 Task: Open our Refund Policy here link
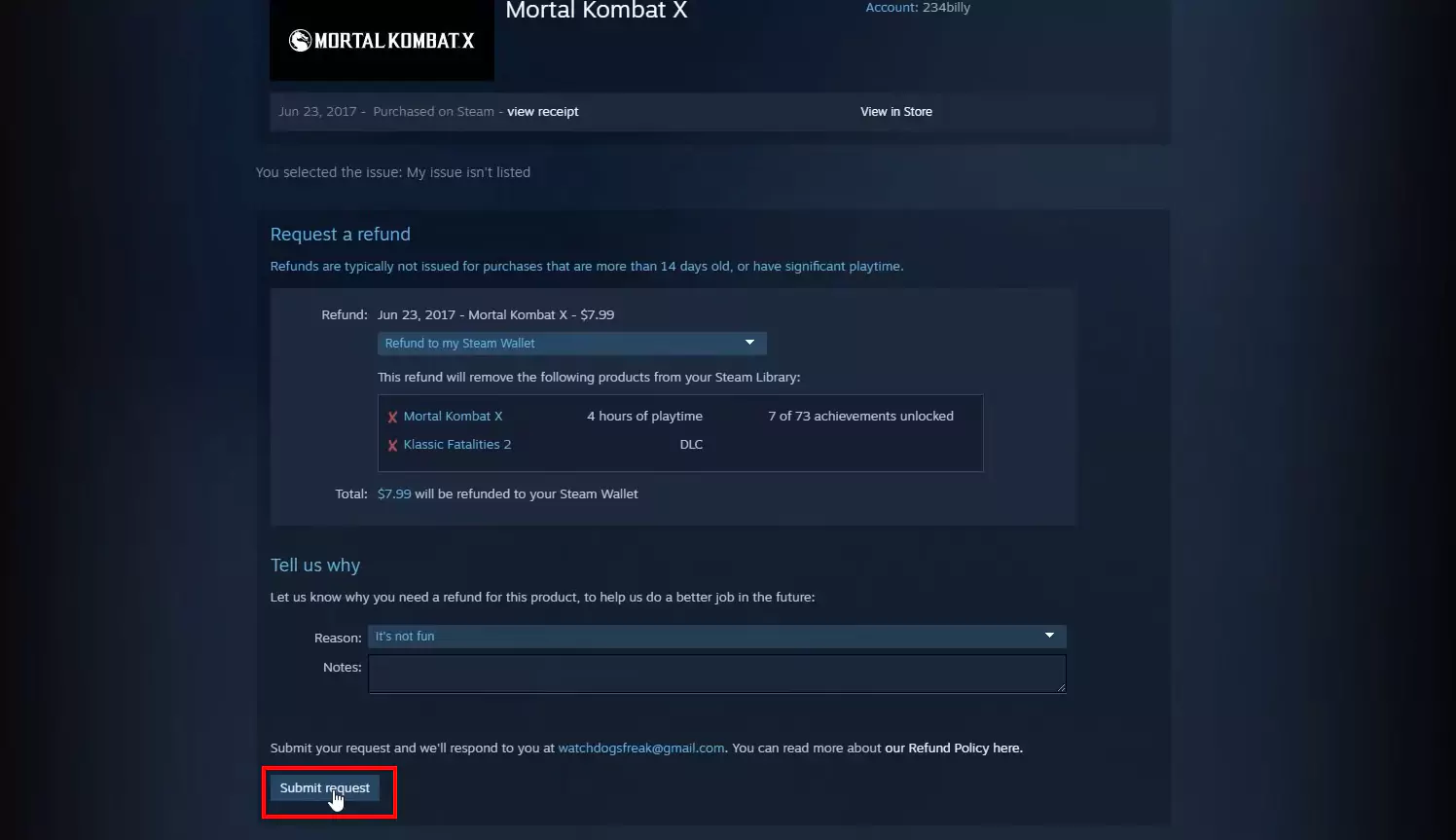953,749
